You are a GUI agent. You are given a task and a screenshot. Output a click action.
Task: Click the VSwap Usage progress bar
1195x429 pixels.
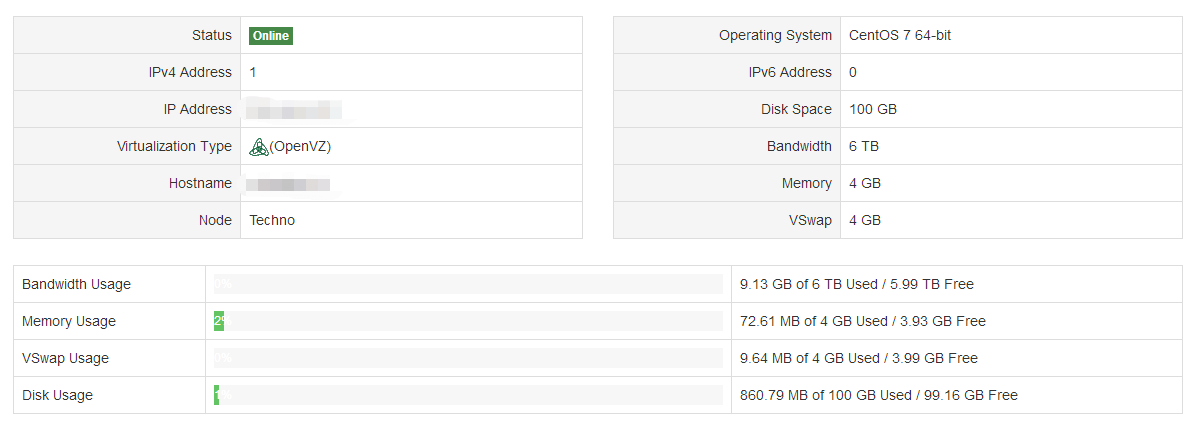pos(468,358)
